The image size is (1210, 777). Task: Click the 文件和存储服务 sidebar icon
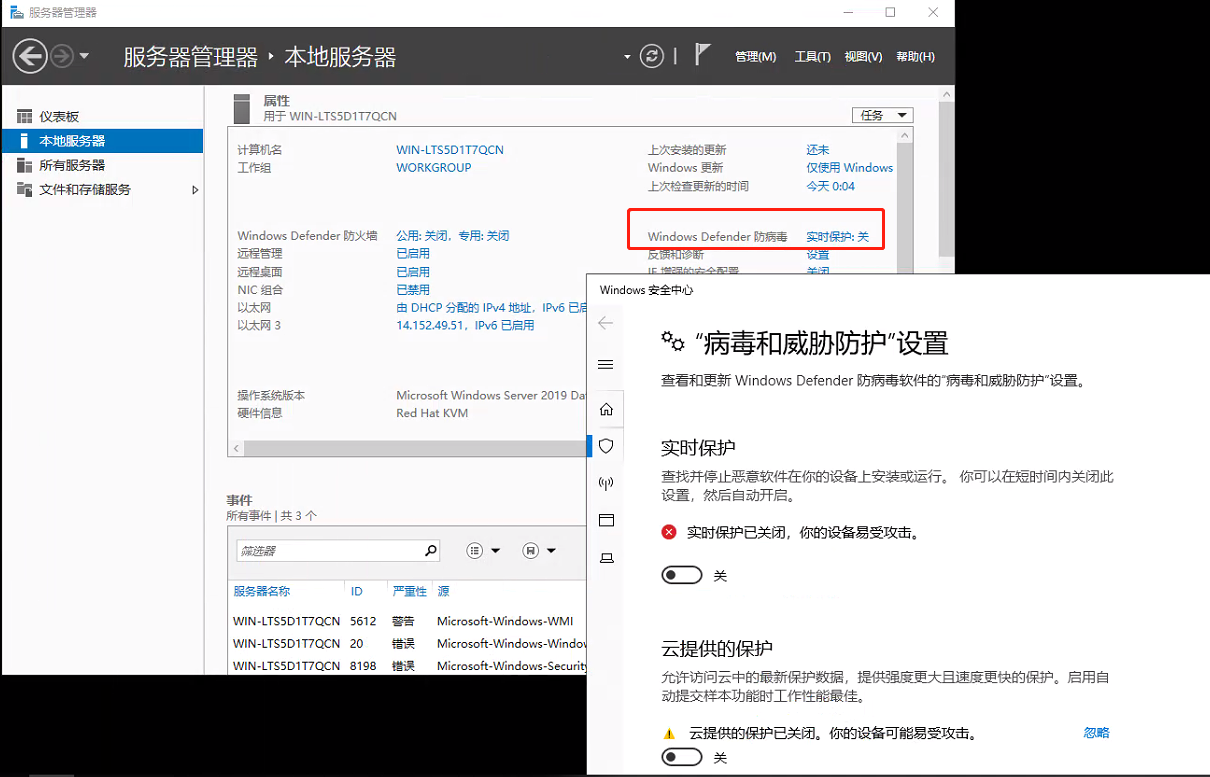24,189
